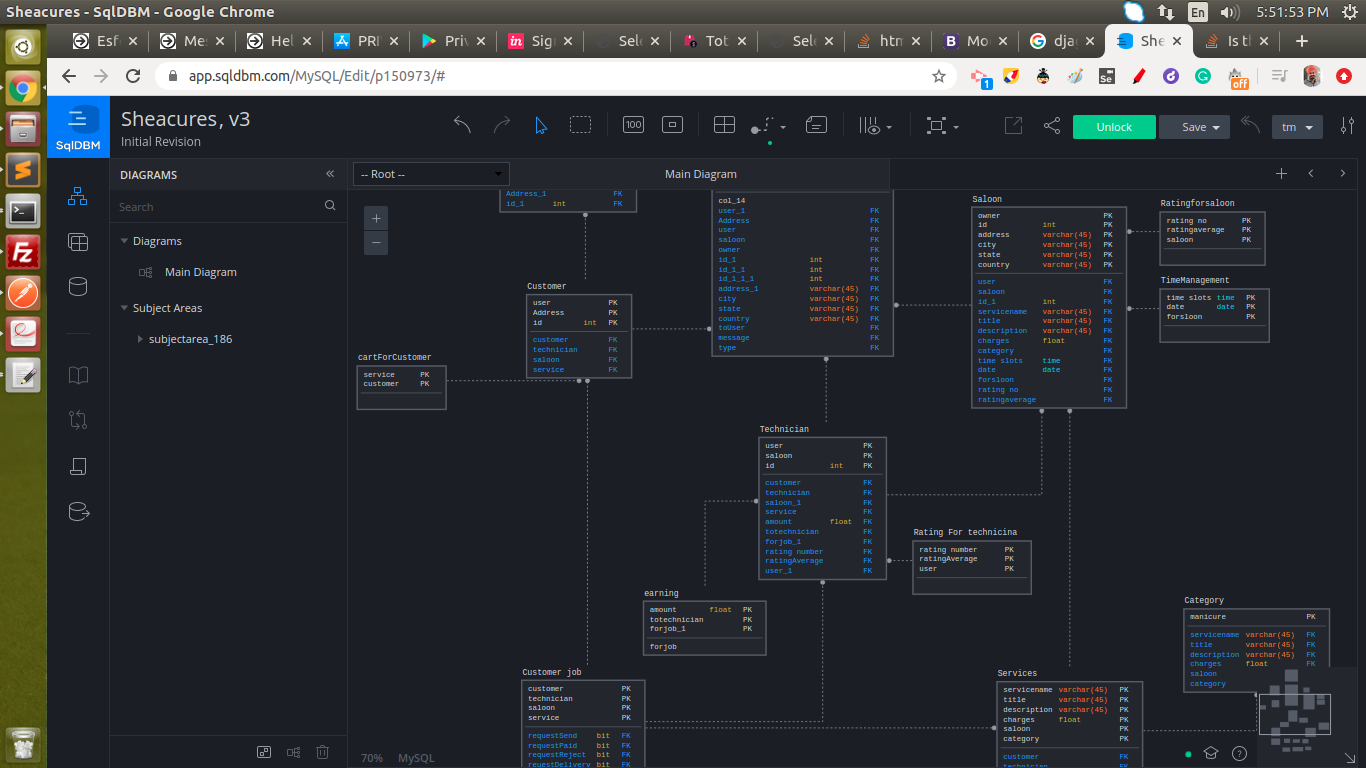Viewport: 1366px width, 768px height.
Task: Collapse the DIAGRAMS side panel
Action: point(330,174)
